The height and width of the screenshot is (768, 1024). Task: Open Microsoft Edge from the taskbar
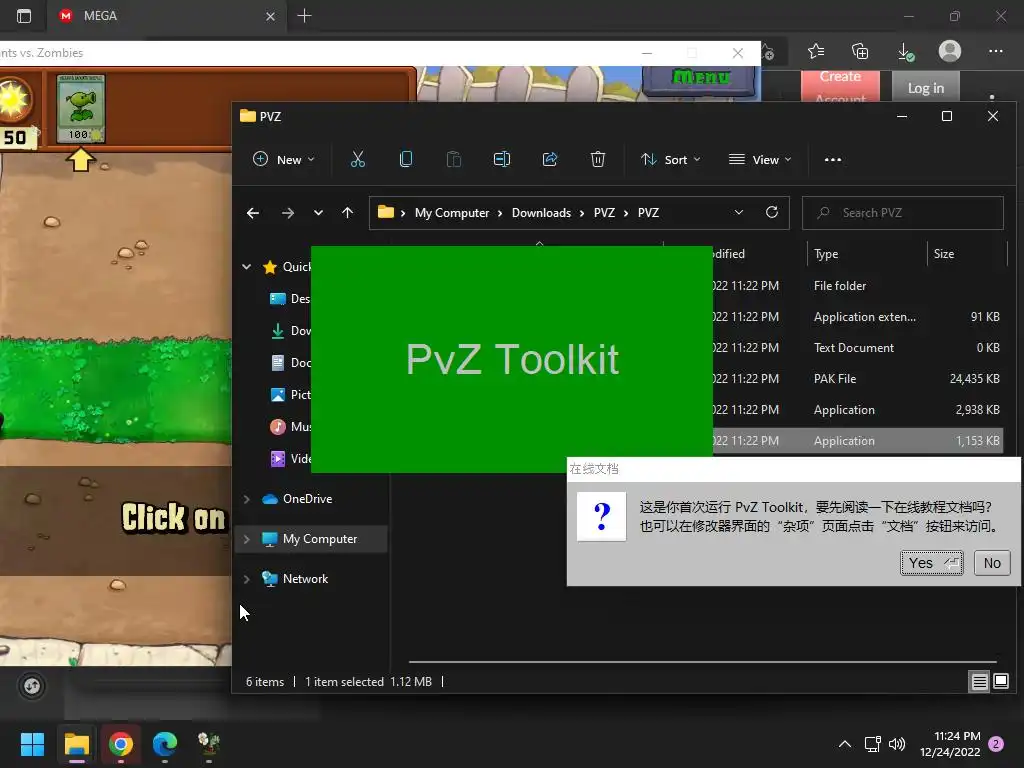click(x=165, y=744)
